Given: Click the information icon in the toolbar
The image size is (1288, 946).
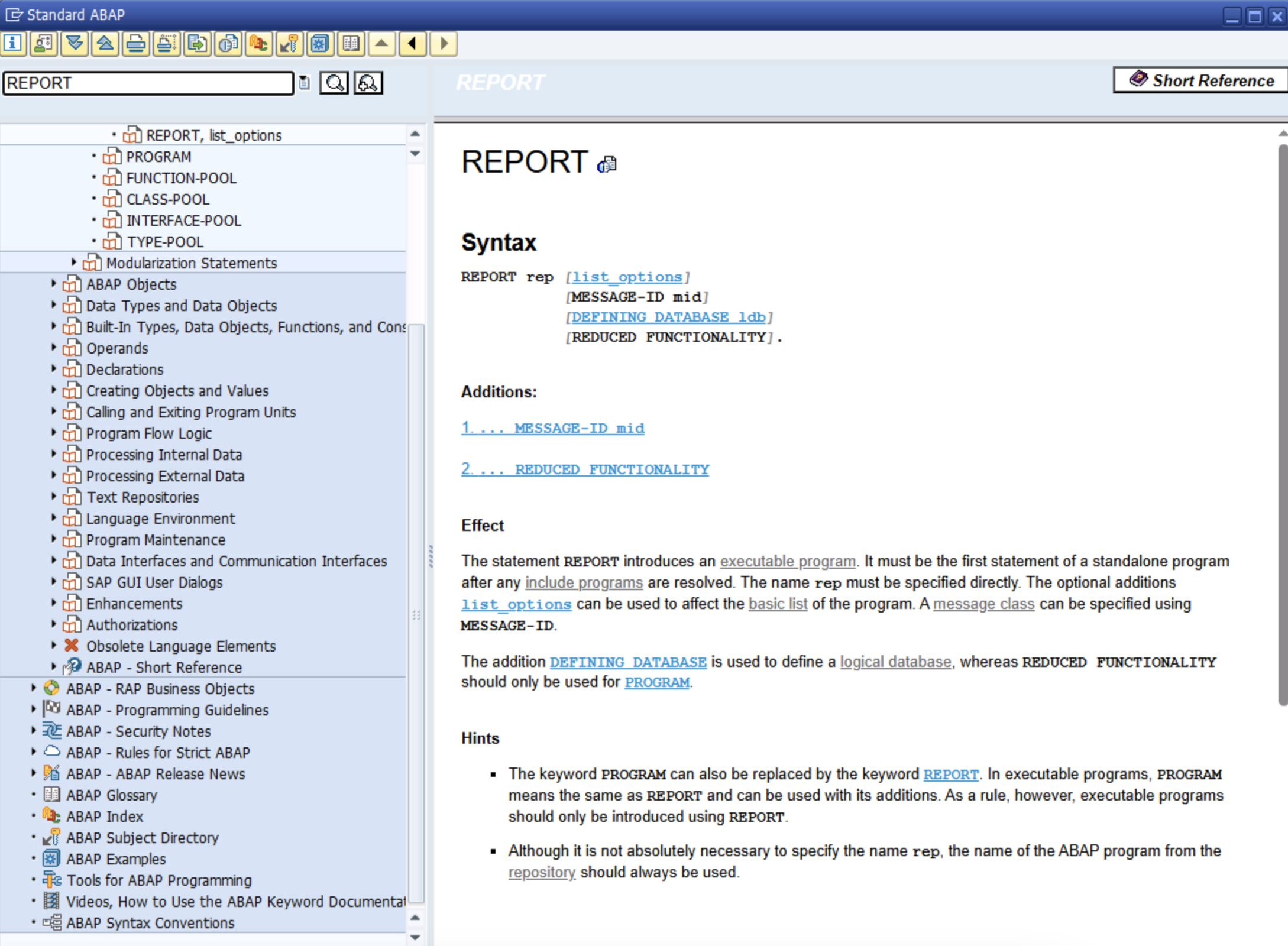Looking at the screenshot, I should pos(13,43).
